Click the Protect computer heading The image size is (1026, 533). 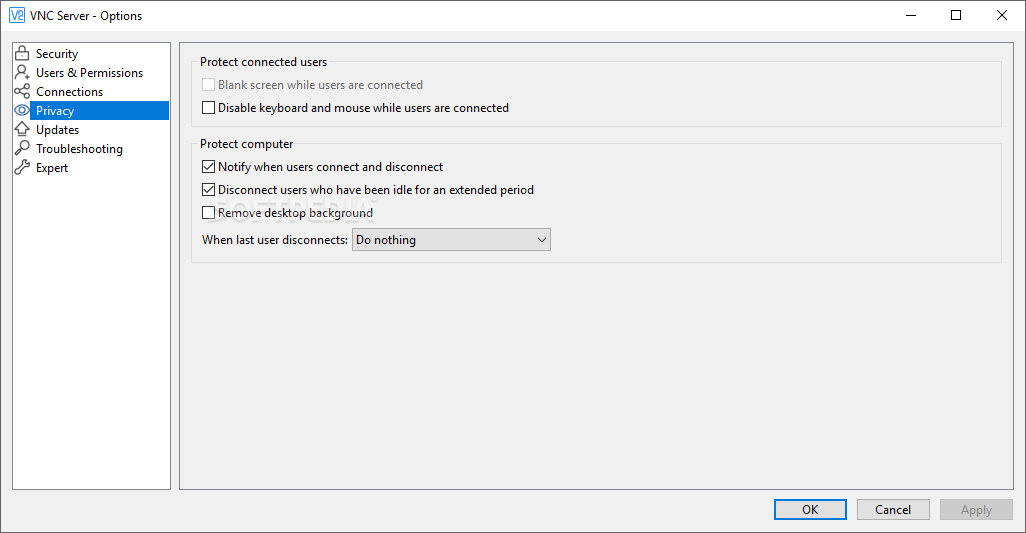[247, 144]
